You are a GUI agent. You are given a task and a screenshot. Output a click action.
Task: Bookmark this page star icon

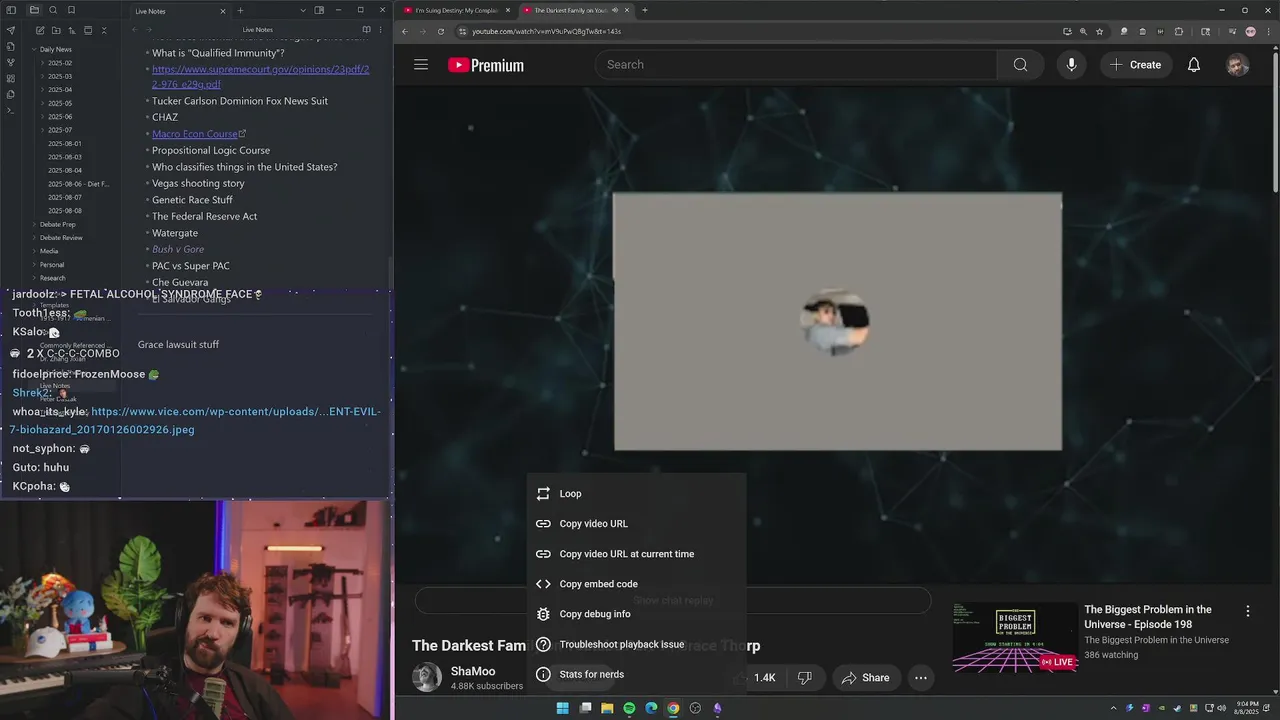[1100, 31]
